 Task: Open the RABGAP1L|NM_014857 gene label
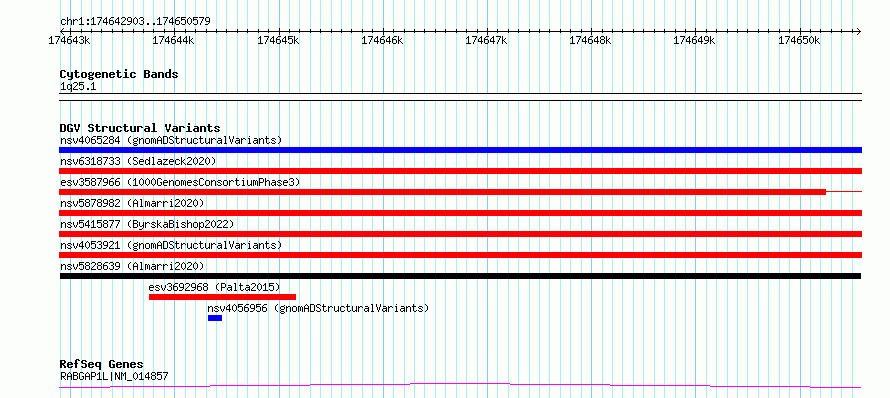tap(114, 376)
